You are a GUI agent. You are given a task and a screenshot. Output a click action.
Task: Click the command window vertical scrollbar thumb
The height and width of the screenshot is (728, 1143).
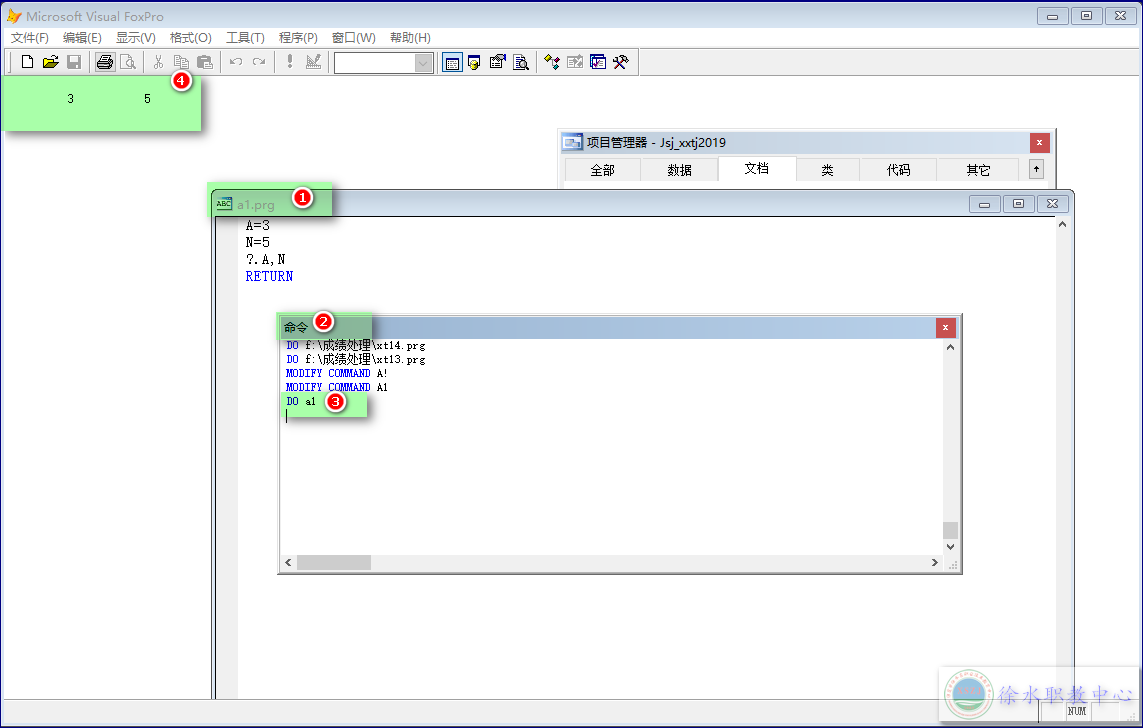(x=950, y=530)
